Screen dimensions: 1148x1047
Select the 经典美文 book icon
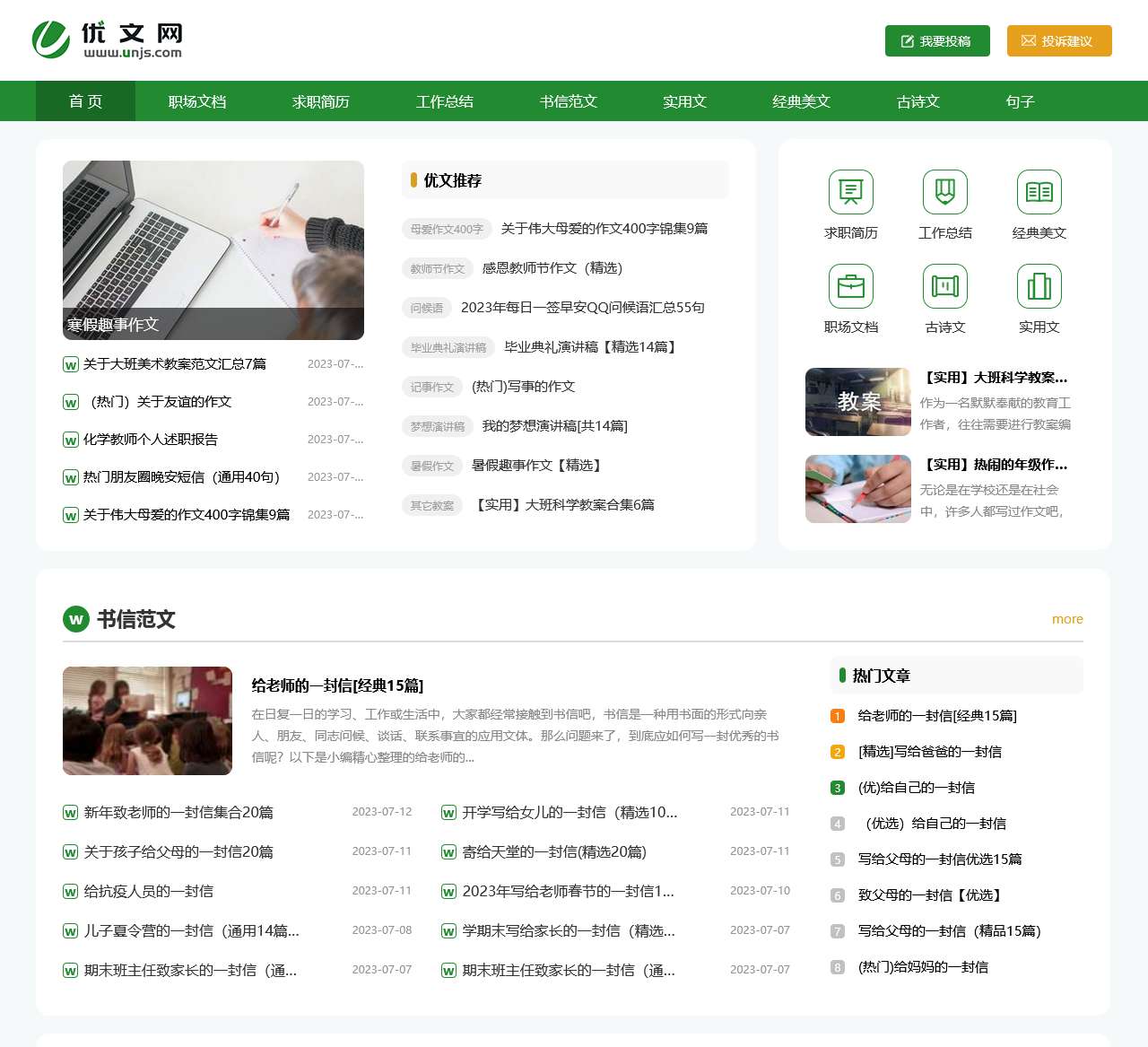tap(1039, 191)
